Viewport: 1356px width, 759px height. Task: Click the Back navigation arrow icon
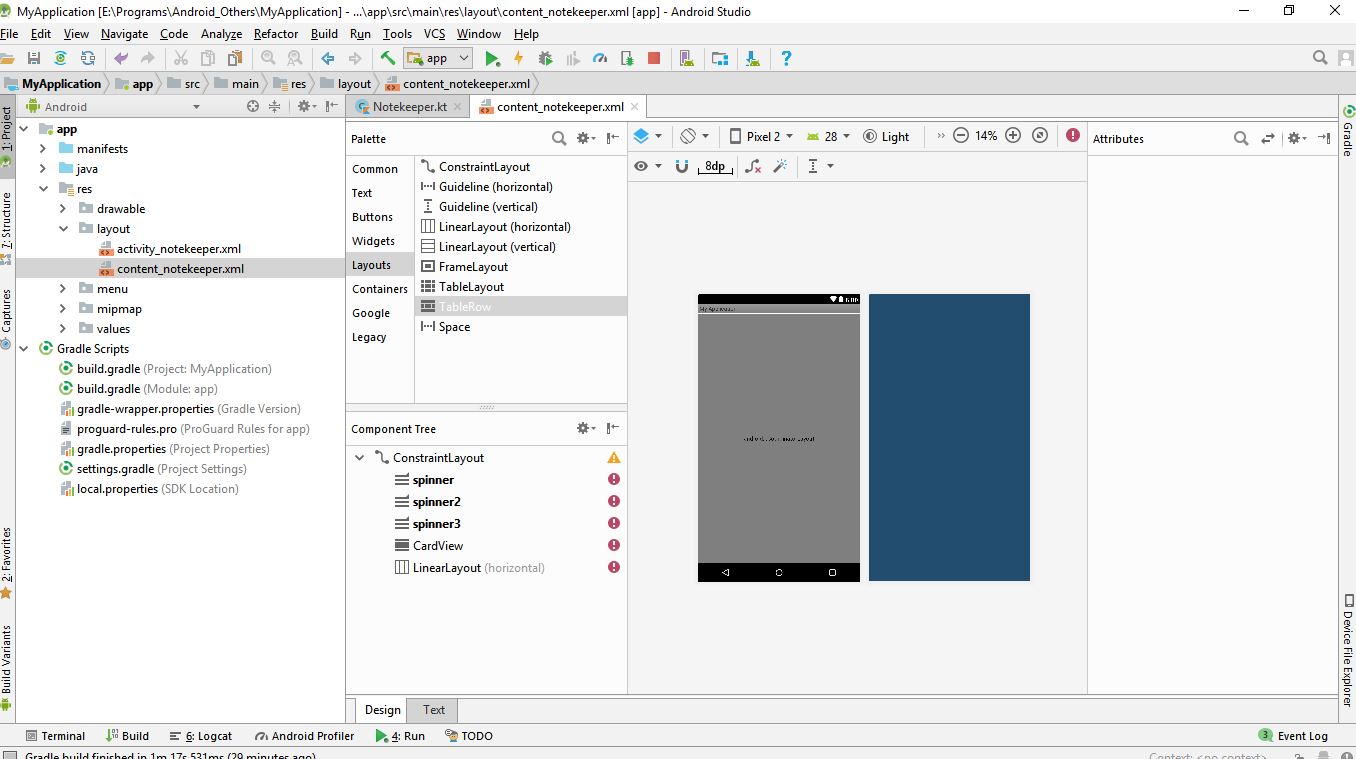pyautogui.click(x=327, y=58)
